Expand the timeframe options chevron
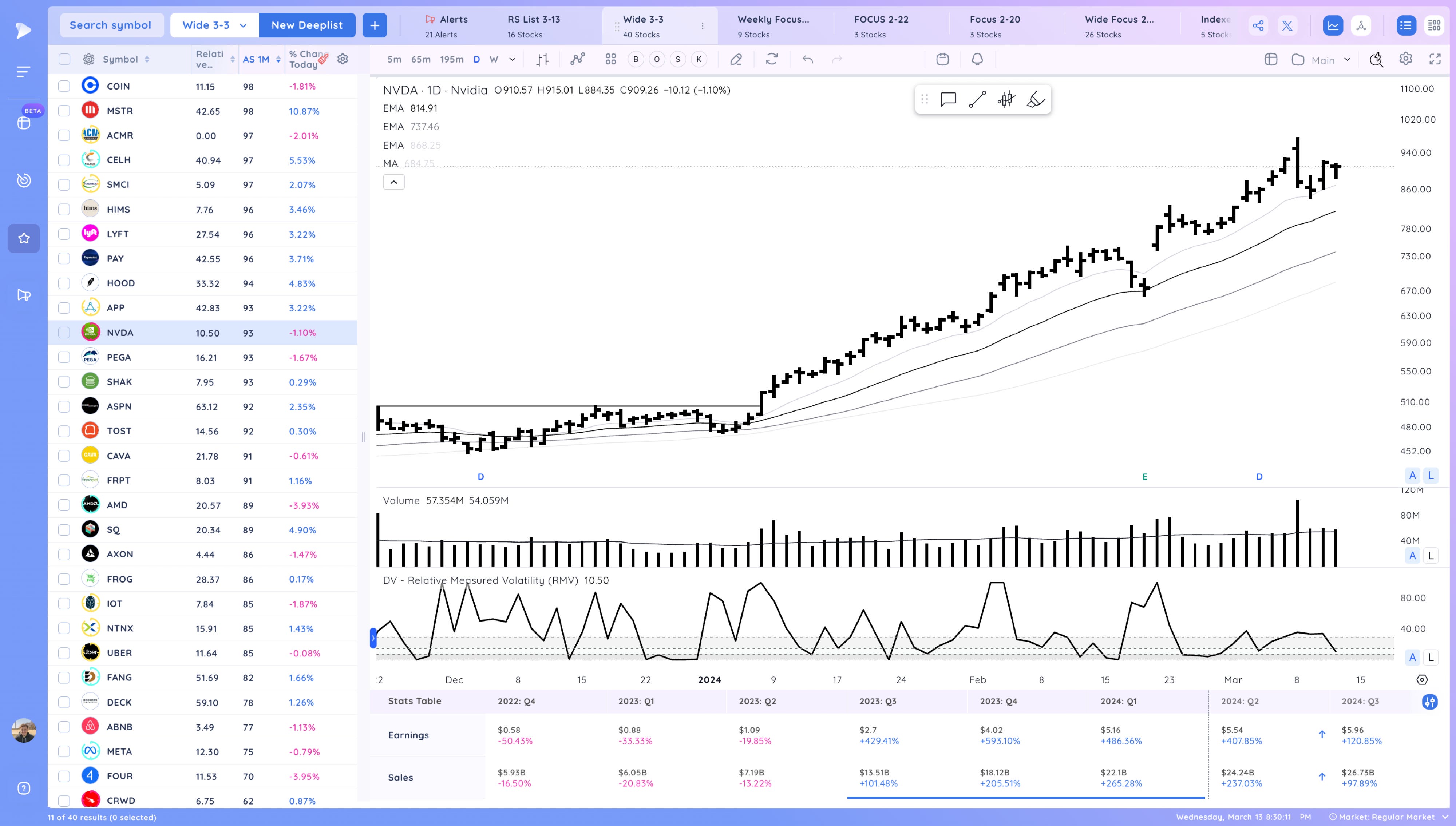 click(x=512, y=60)
